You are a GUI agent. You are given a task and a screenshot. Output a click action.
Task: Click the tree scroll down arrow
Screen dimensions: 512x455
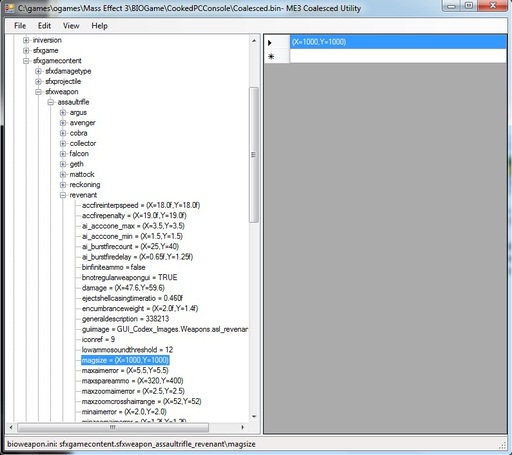click(x=254, y=416)
